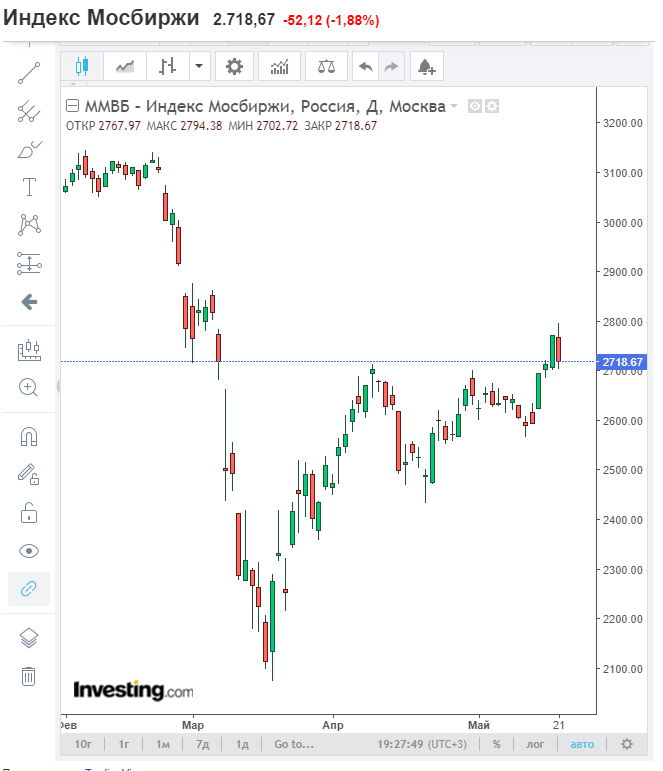Image resolution: width=663 pixels, height=771 pixels.
Task: Select the text annotation tool
Action: pyautogui.click(x=29, y=187)
